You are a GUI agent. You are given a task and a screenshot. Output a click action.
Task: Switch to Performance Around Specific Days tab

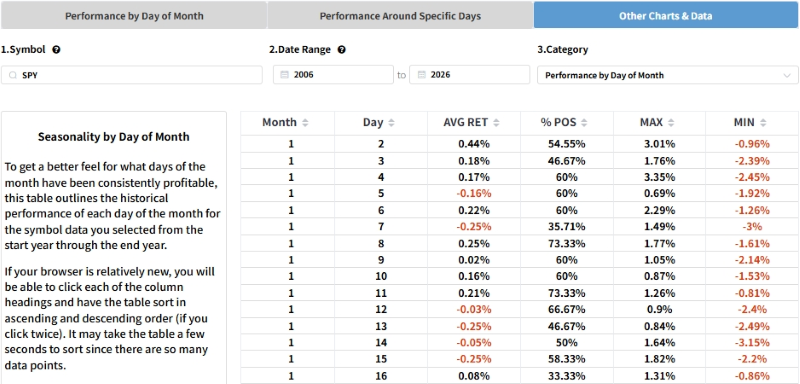400,15
